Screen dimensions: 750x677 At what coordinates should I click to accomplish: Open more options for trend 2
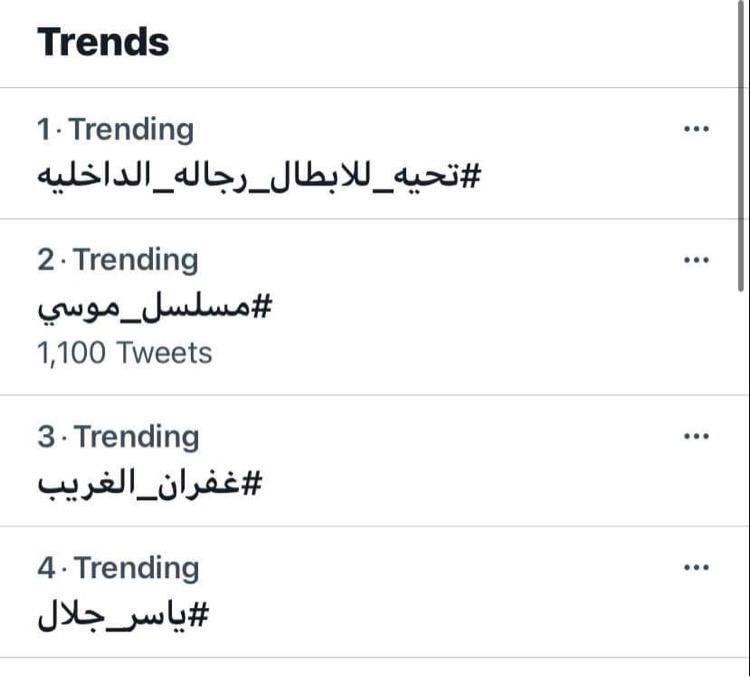696,260
